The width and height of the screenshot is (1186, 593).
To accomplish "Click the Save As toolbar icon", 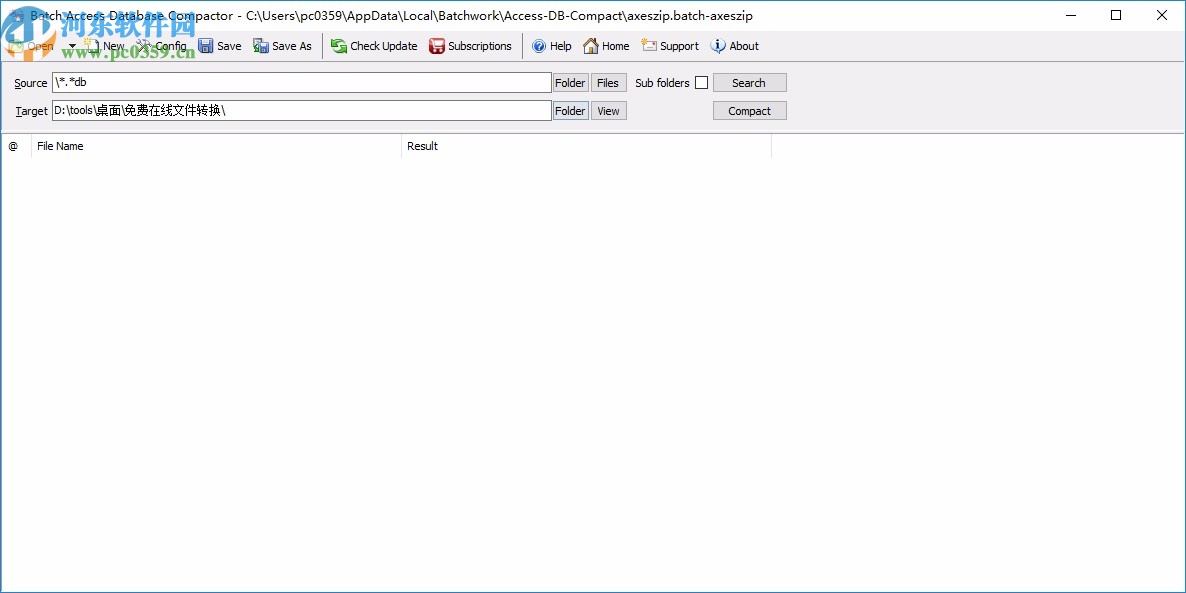I will coord(282,46).
